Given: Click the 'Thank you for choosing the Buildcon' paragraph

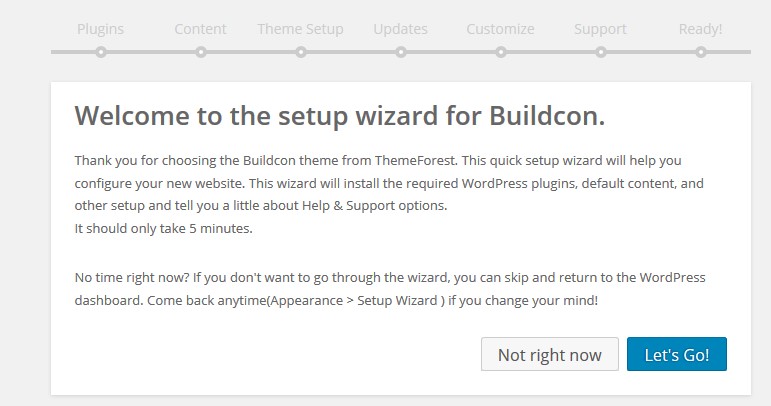Looking at the screenshot, I should [389, 183].
